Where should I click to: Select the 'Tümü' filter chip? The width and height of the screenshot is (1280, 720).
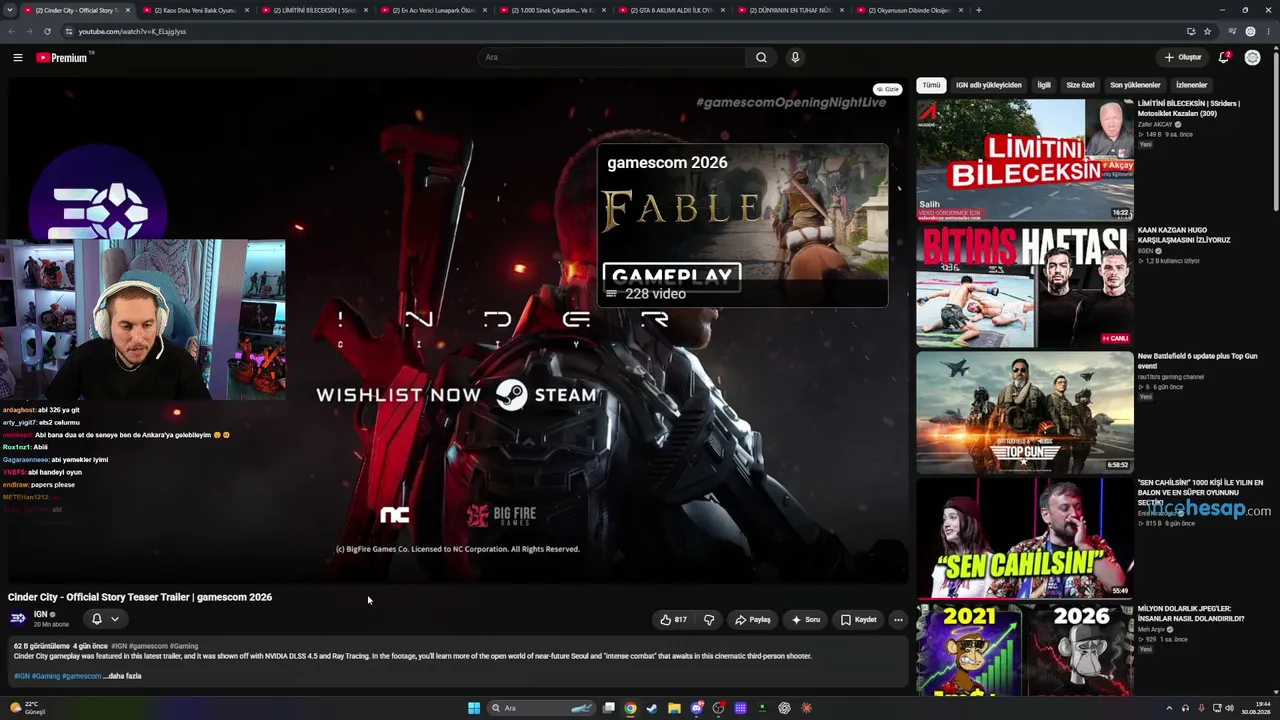[x=931, y=85]
